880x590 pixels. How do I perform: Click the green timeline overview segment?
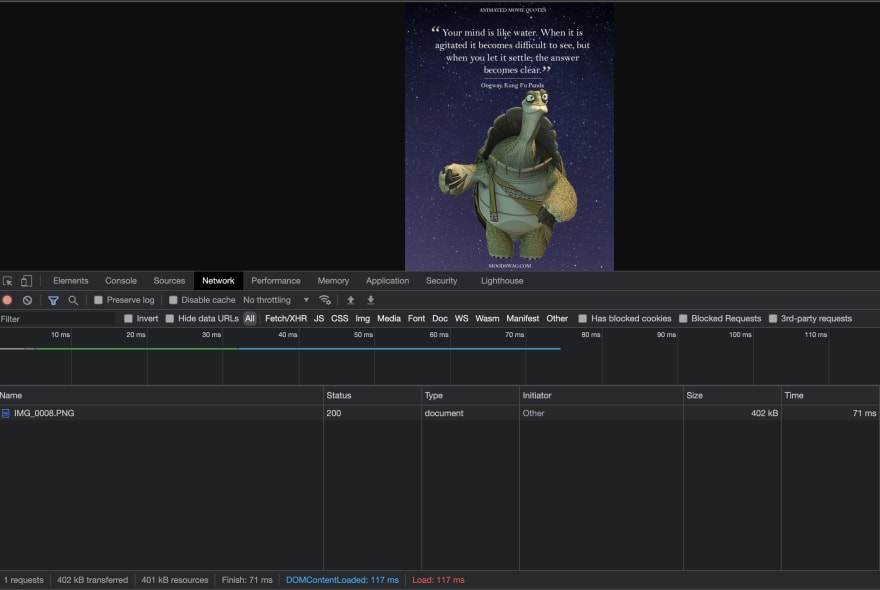pyautogui.click(x=136, y=349)
